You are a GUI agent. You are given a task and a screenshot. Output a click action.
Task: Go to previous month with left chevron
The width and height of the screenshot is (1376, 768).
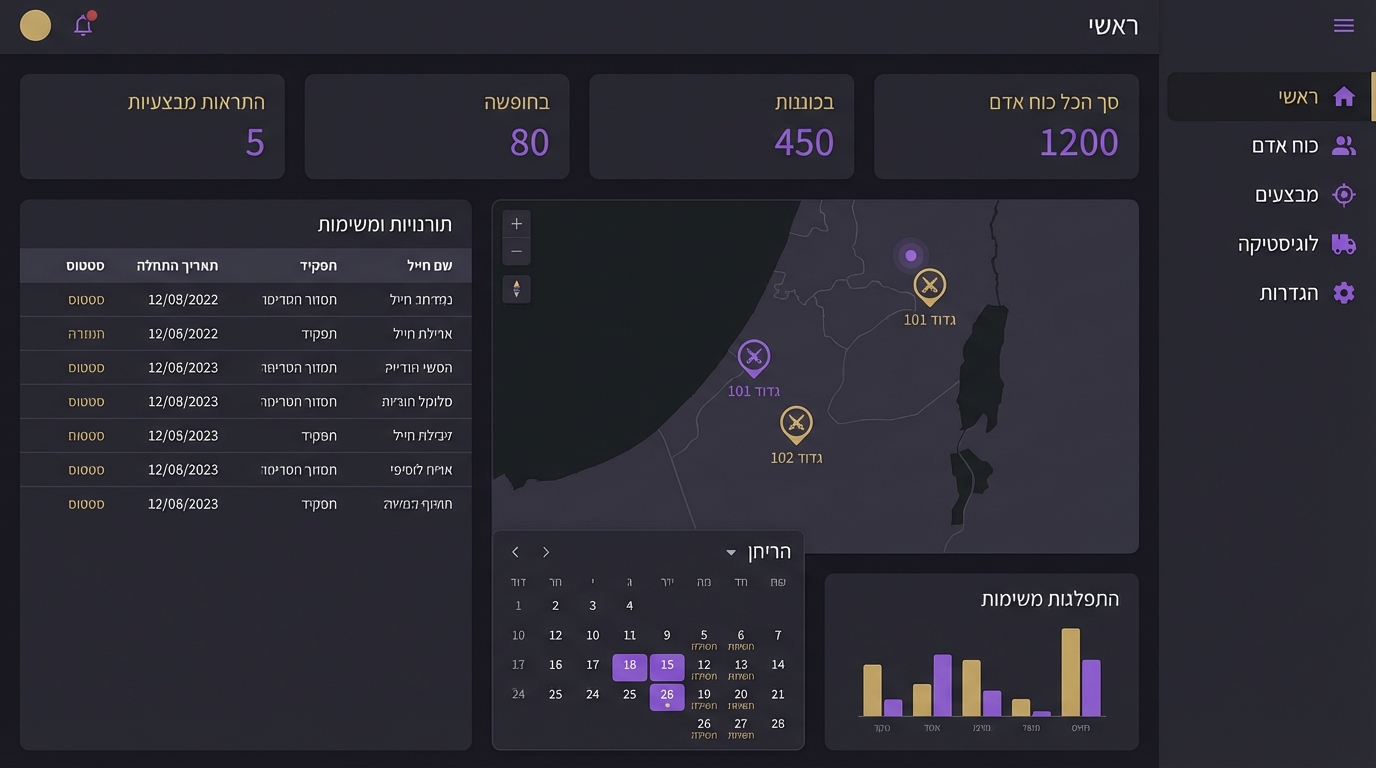point(515,553)
